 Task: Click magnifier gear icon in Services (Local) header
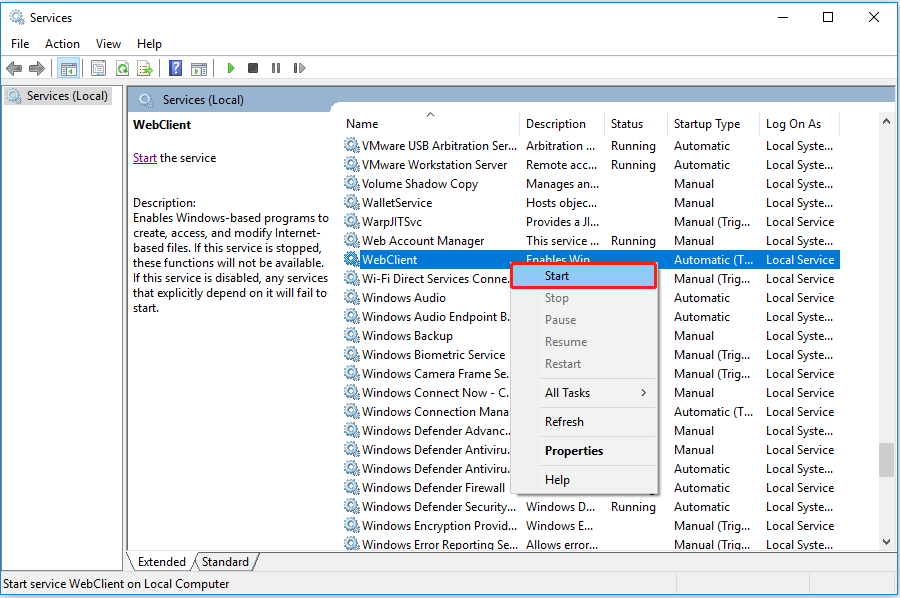[146, 100]
